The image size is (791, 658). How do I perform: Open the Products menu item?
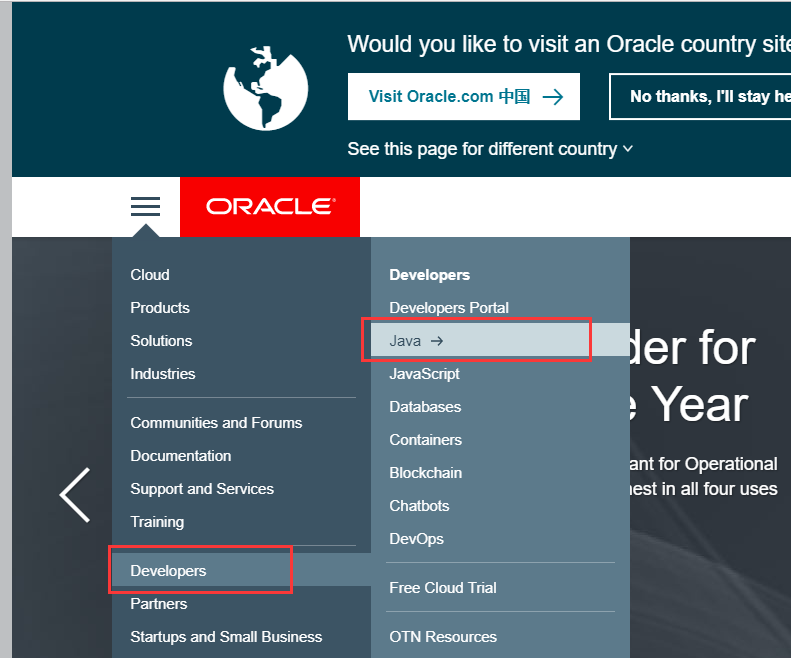pyautogui.click(x=160, y=308)
